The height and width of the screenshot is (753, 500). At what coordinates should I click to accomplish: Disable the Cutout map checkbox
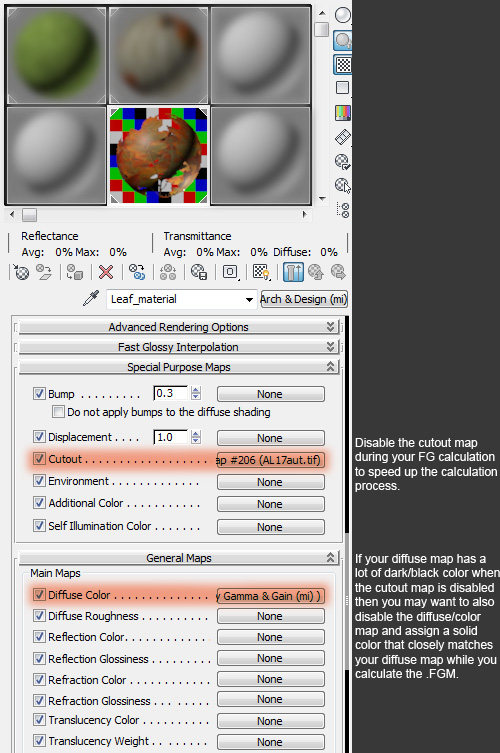tap(39, 459)
